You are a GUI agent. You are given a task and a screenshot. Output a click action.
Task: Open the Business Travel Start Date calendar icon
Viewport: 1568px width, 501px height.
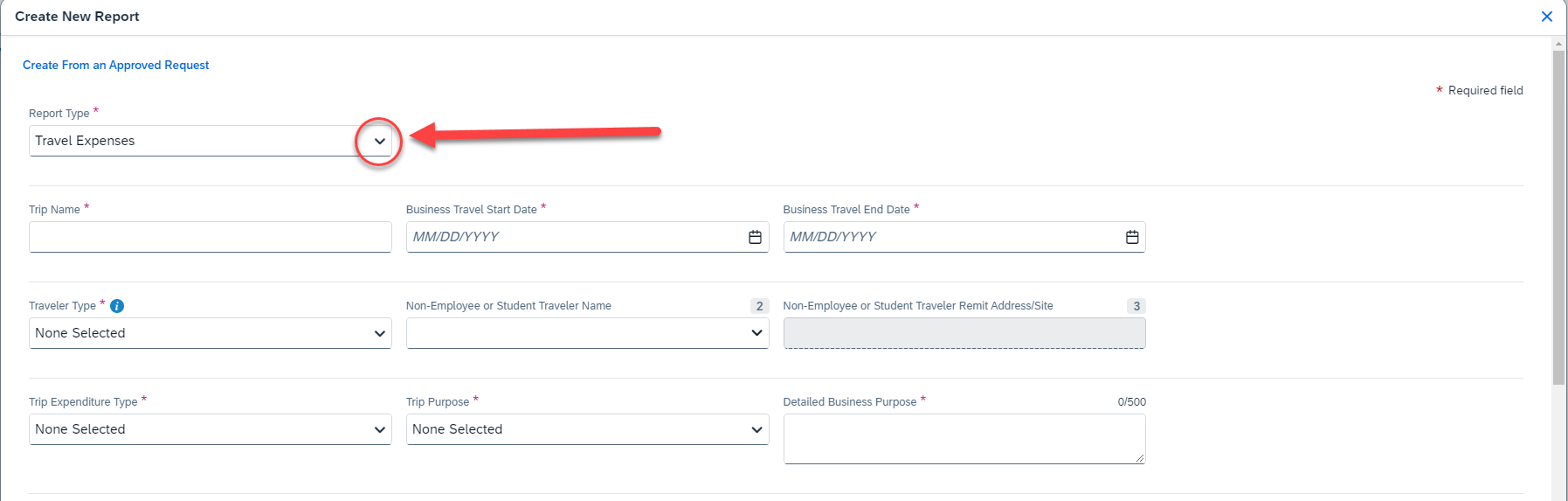click(x=755, y=237)
